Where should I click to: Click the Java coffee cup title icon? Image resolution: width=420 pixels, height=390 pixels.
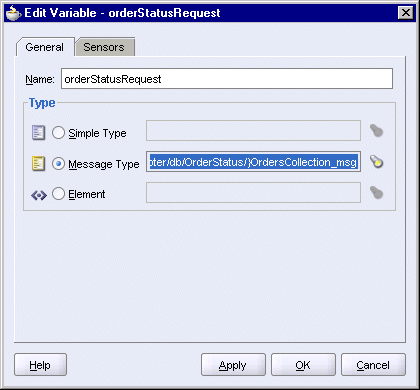pyautogui.click(x=14, y=13)
